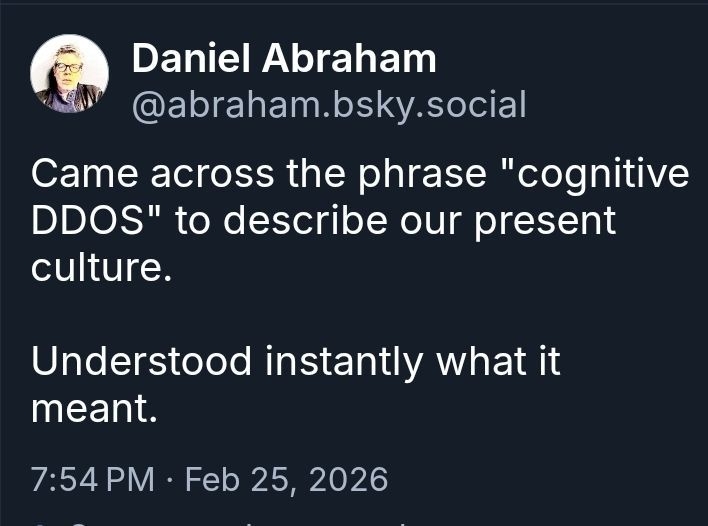The width and height of the screenshot is (708, 526).
Task: Click the word "present" in the post
Action: 547,221
